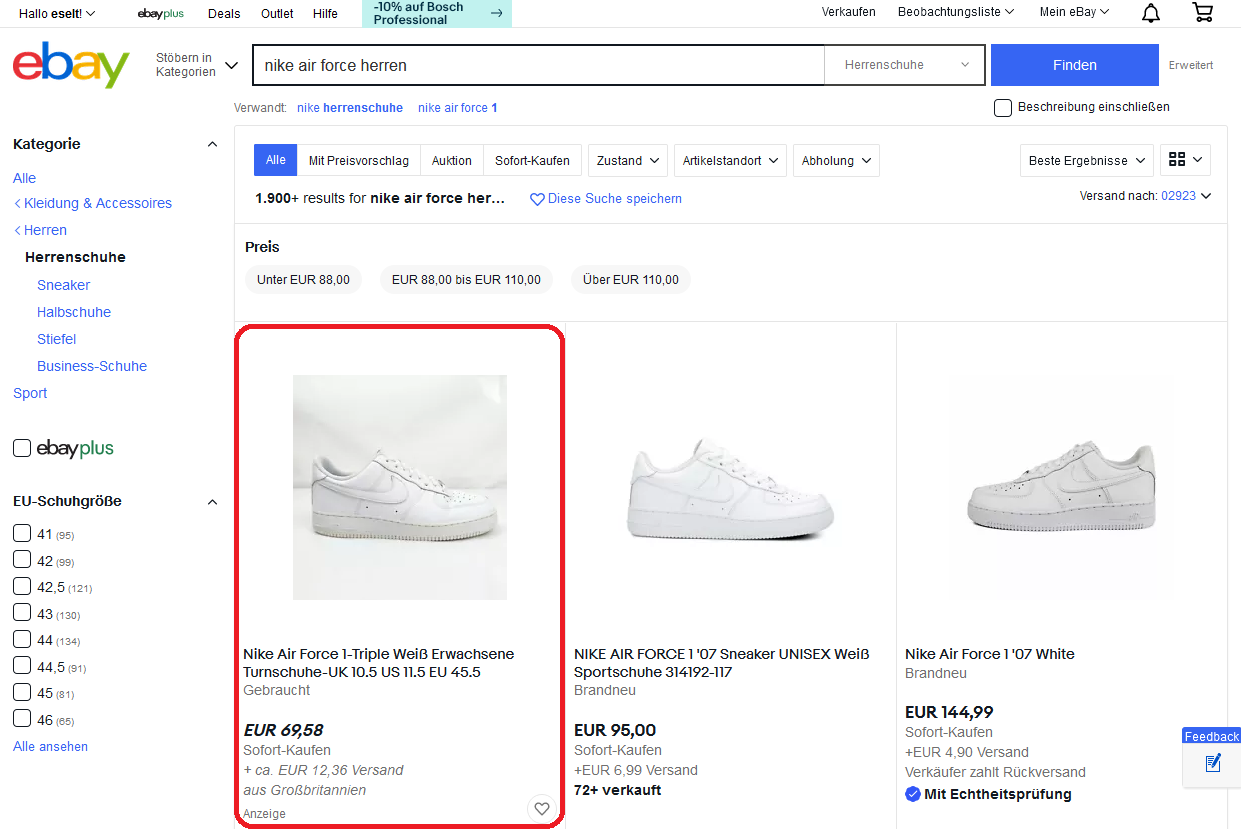Check EU shoe size 42
Viewport: 1241px width, 829px height.
coord(22,560)
